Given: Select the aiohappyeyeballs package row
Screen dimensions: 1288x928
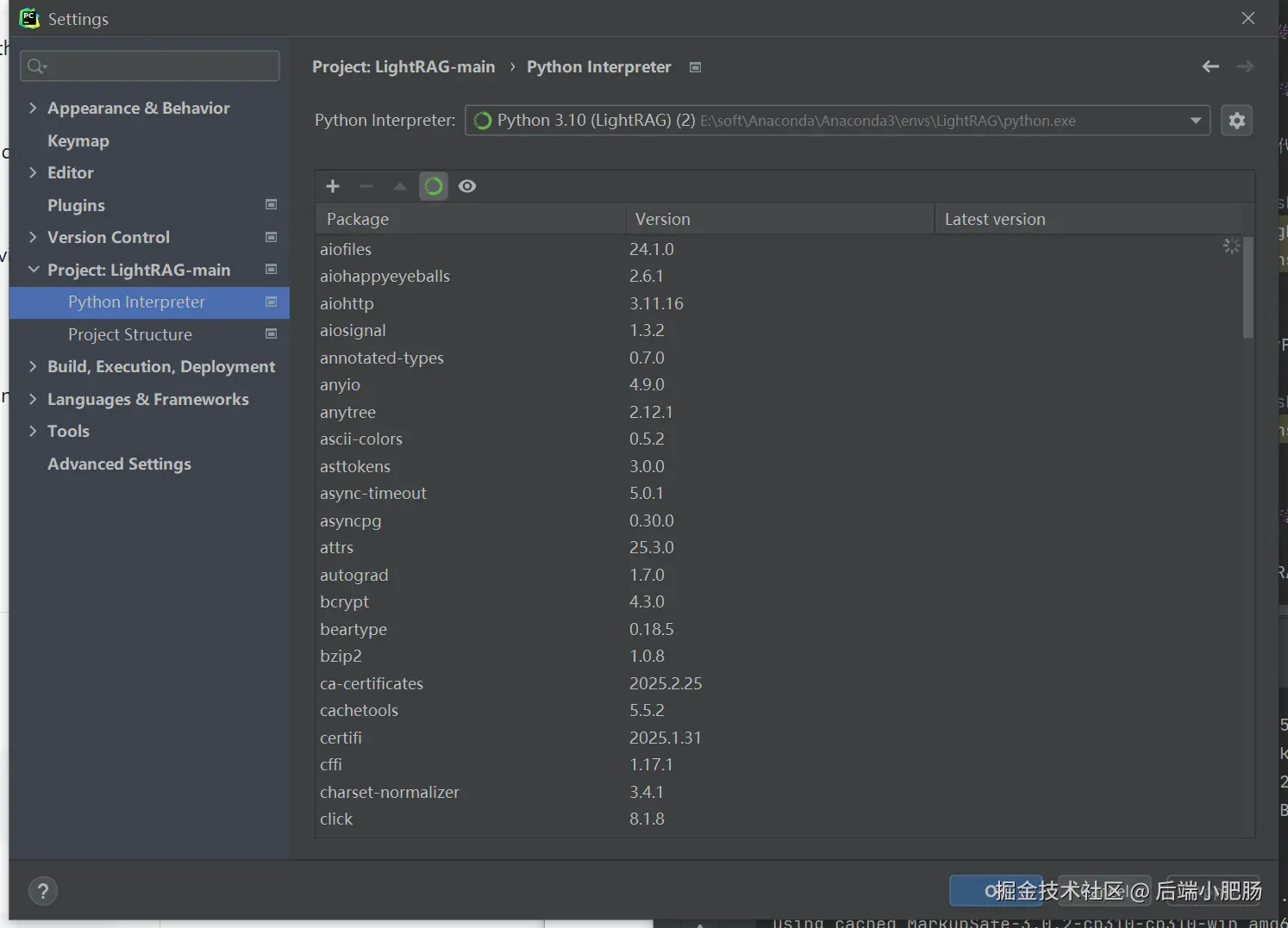Looking at the screenshot, I should (x=779, y=276).
